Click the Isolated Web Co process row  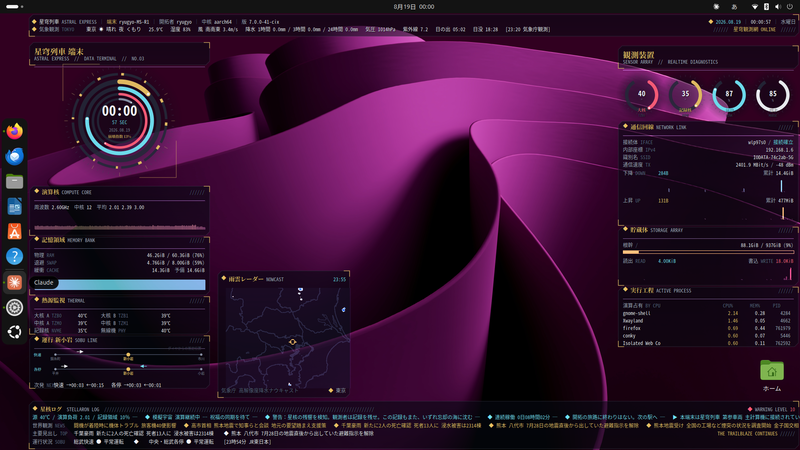tap(708, 343)
